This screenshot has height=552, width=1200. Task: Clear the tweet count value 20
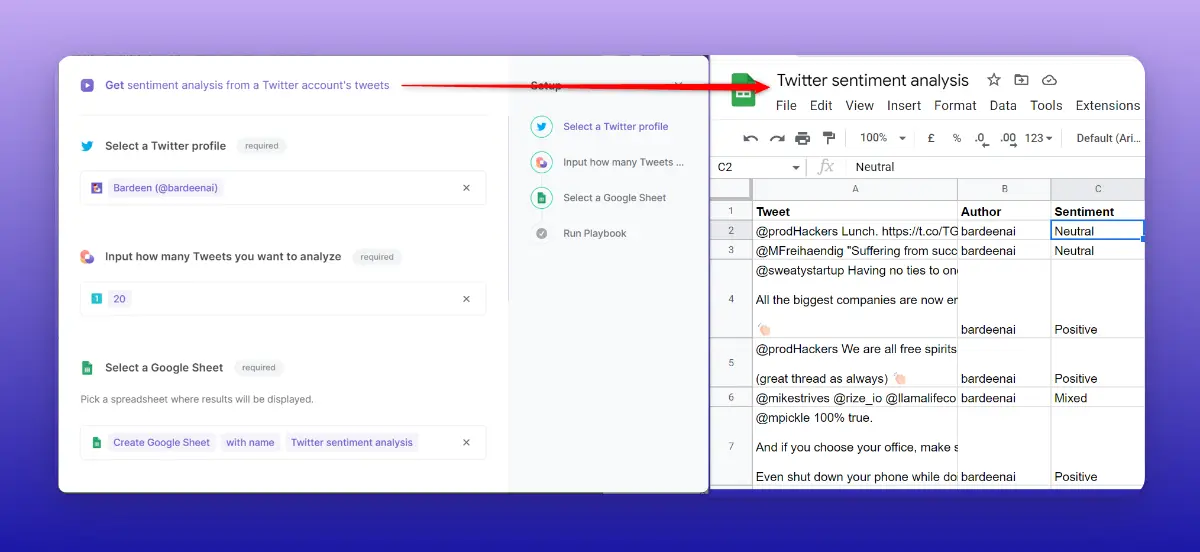[466, 299]
